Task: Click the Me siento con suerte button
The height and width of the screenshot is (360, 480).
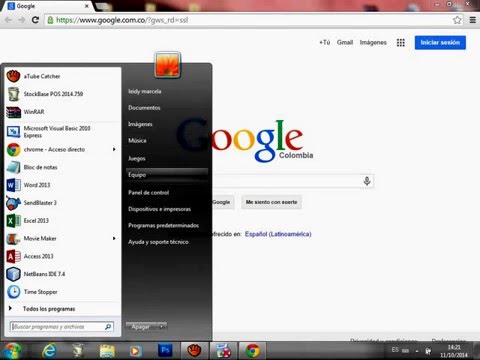Action: tap(271, 202)
